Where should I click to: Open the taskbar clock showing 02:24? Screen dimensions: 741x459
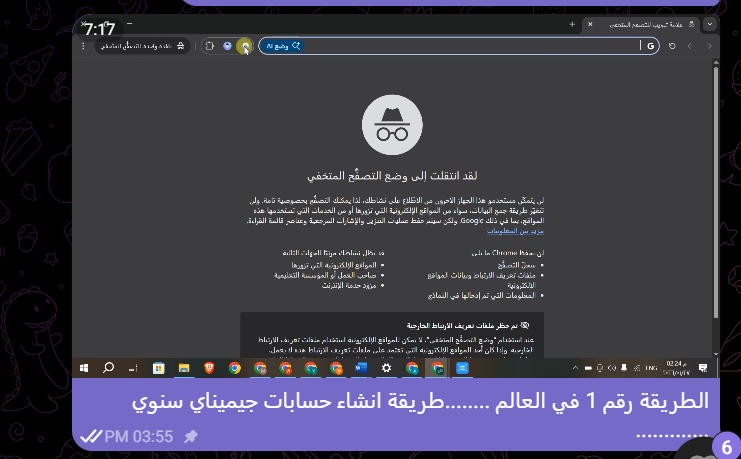pyautogui.click(x=676, y=368)
